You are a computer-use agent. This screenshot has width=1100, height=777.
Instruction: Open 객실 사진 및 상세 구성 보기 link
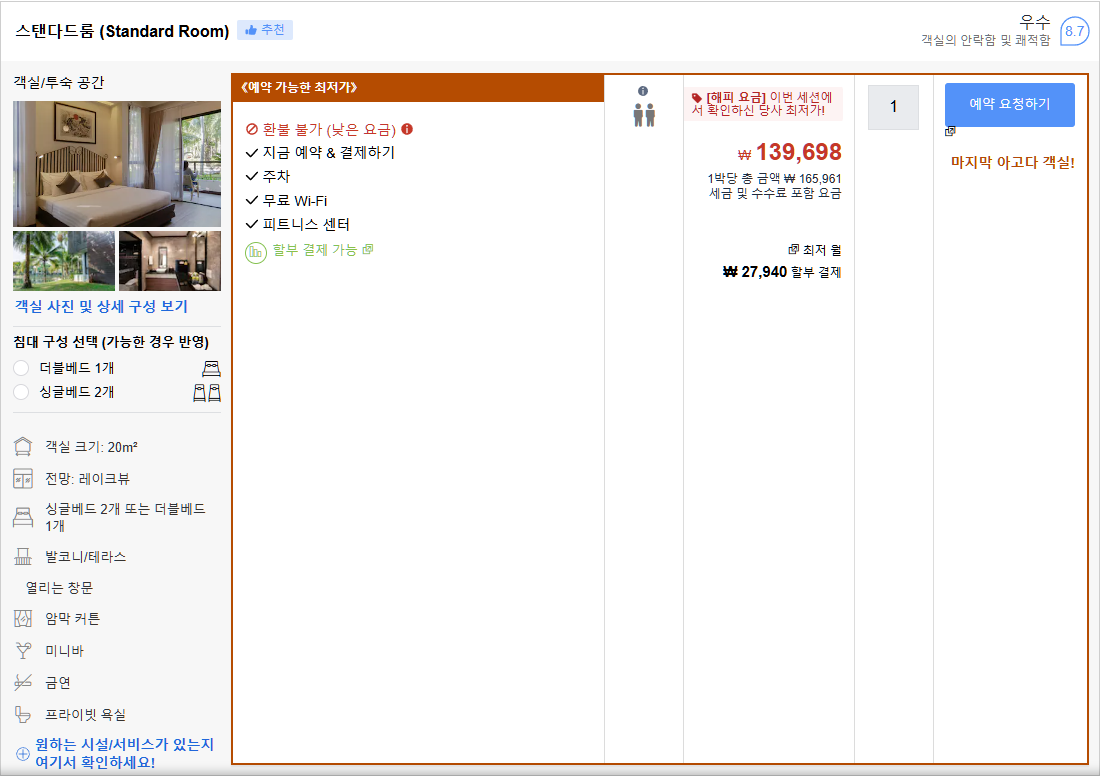click(102, 306)
